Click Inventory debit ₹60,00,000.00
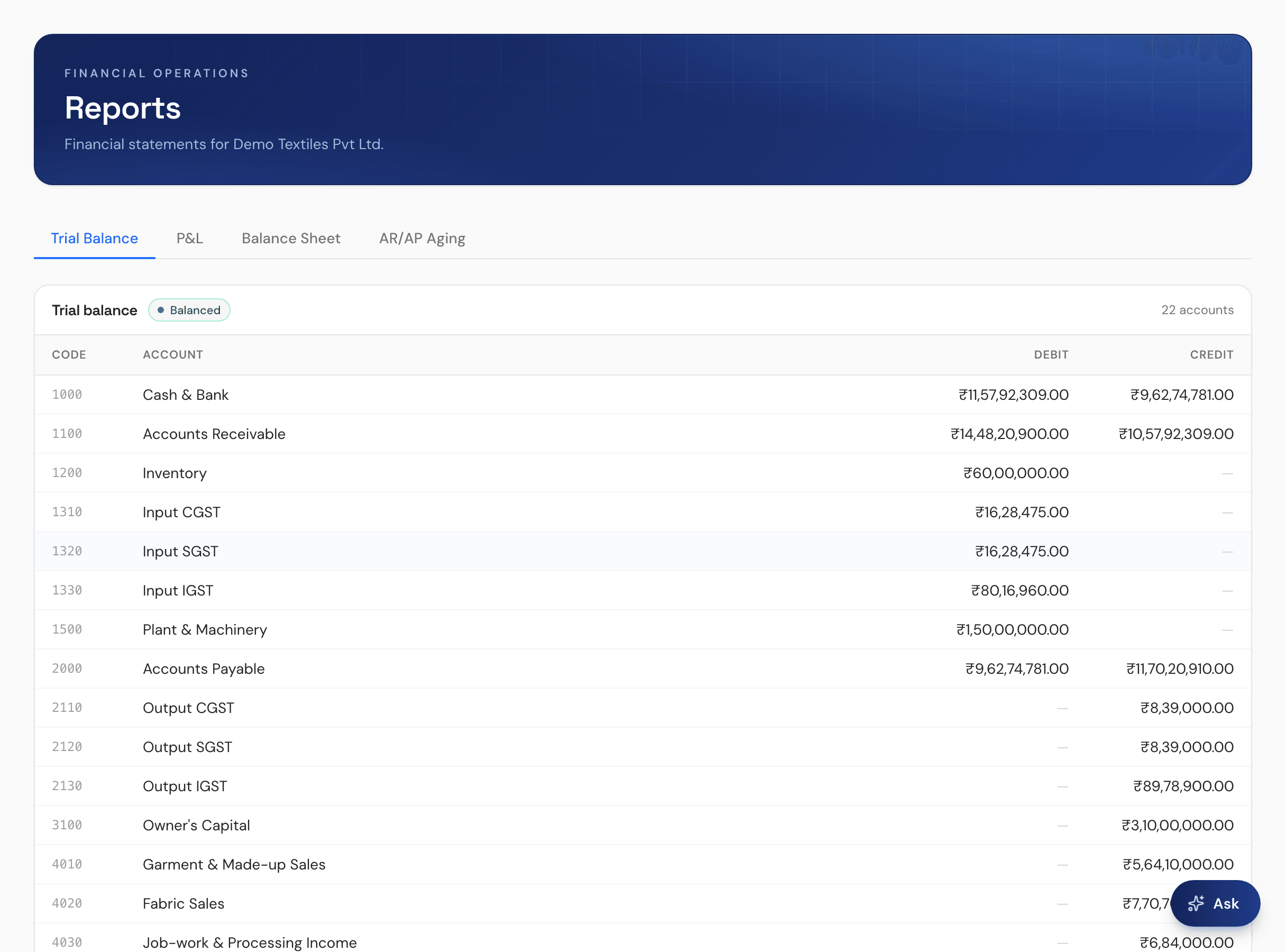The width and height of the screenshot is (1286, 952). (x=1016, y=473)
